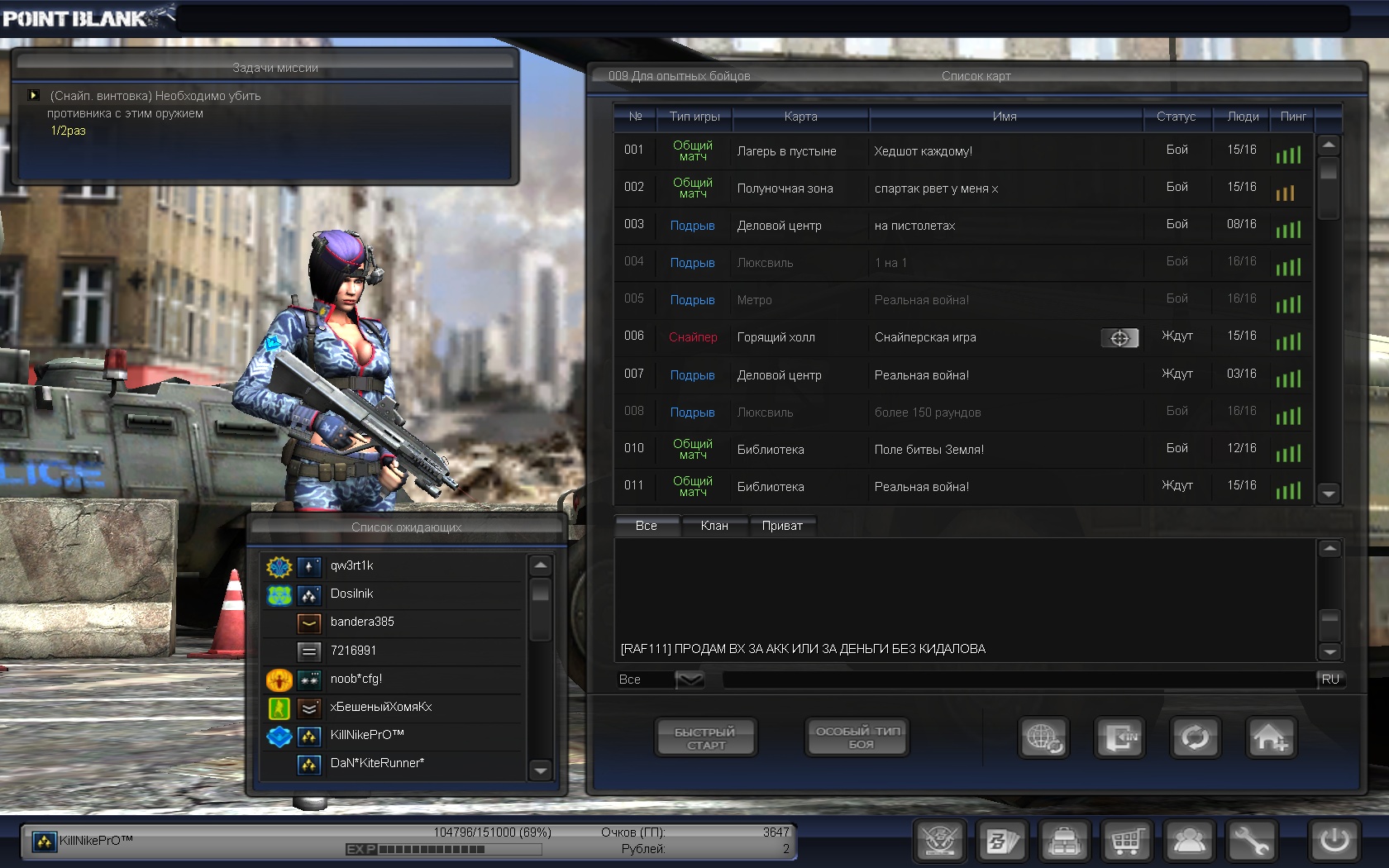Open the shopping cart store
Viewport: 1389px width, 868px height.
(x=1126, y=842)
